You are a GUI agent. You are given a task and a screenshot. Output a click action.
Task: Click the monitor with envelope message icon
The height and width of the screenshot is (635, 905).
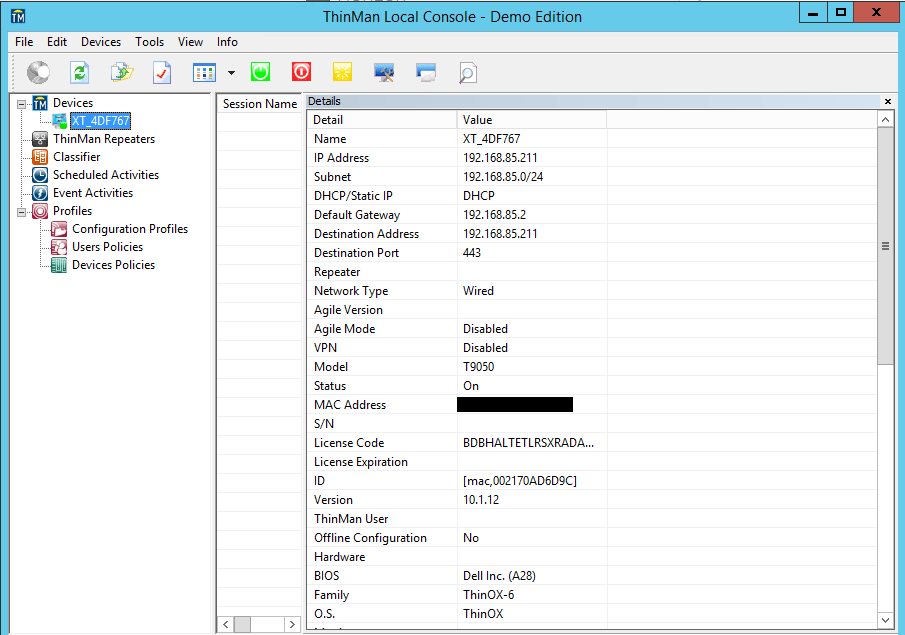(x=426, y=73)
